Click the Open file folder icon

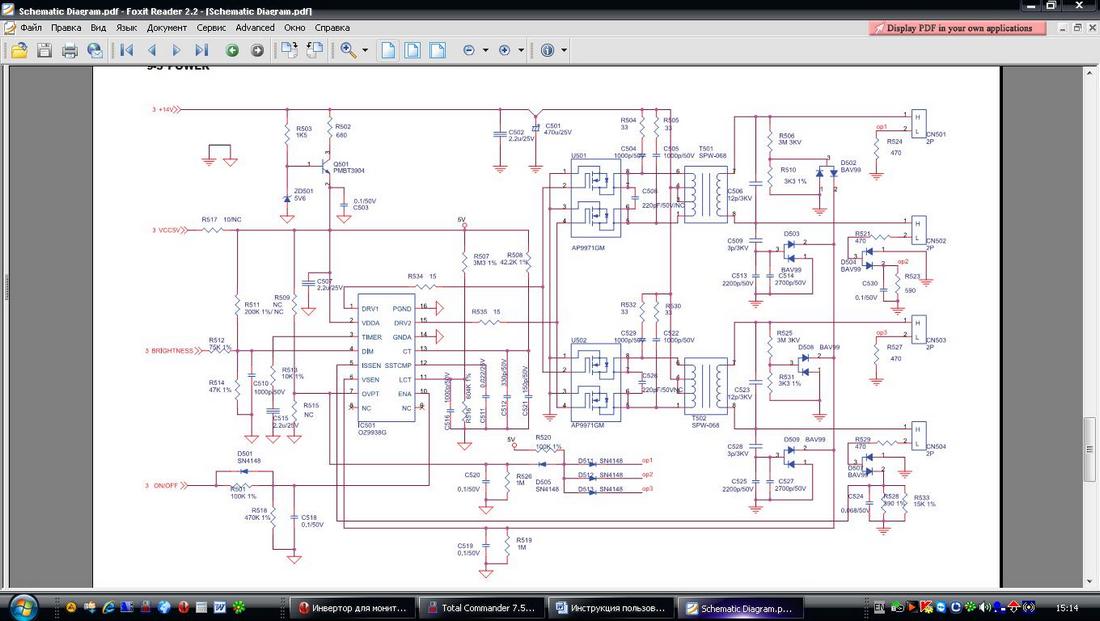(x=19, y=50)
